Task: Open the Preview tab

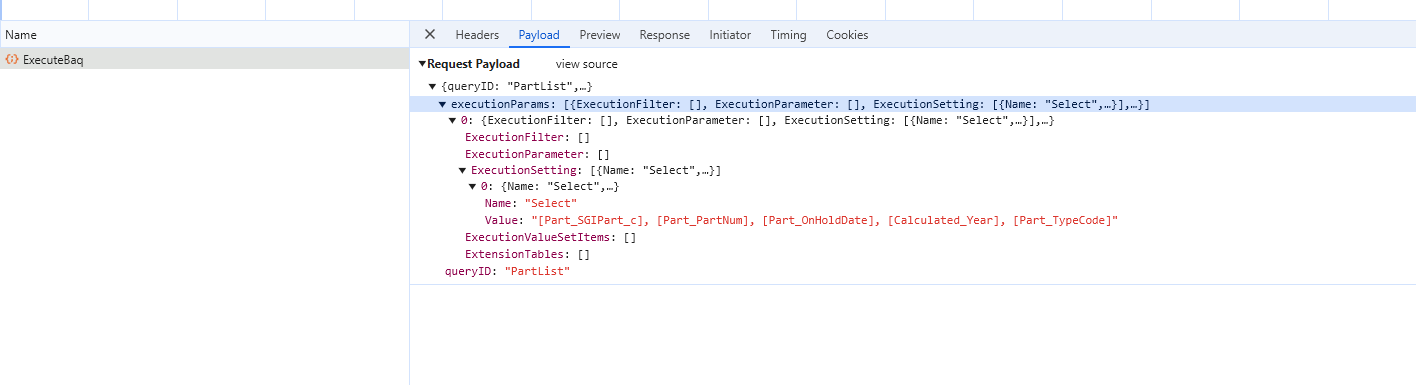Action: 600,35
